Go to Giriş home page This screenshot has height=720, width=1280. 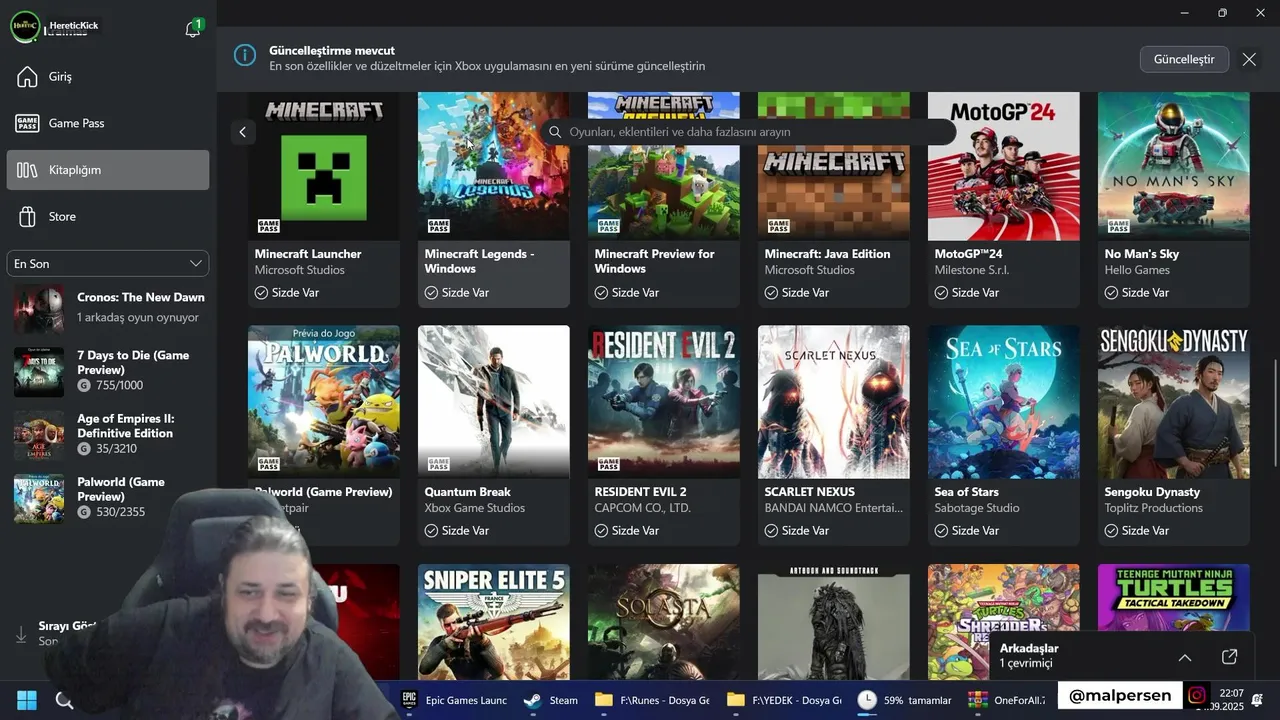tap(108, 77)
